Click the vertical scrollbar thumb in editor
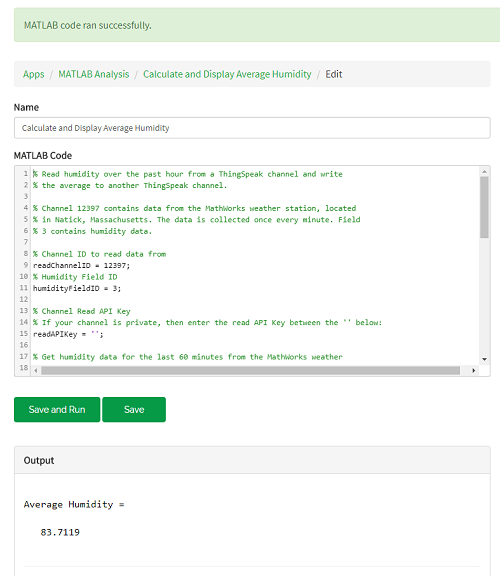500x576 pixels. click(x=484, y=207)
